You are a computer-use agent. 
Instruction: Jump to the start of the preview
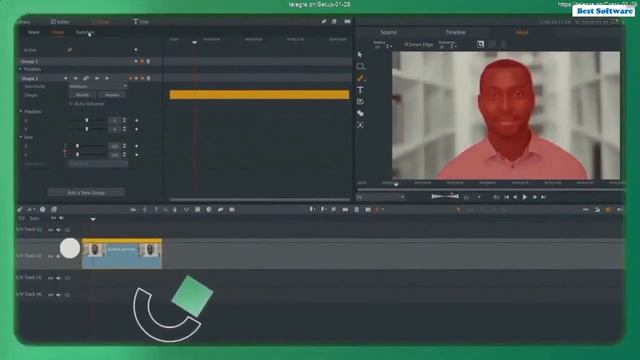[506, 197]
